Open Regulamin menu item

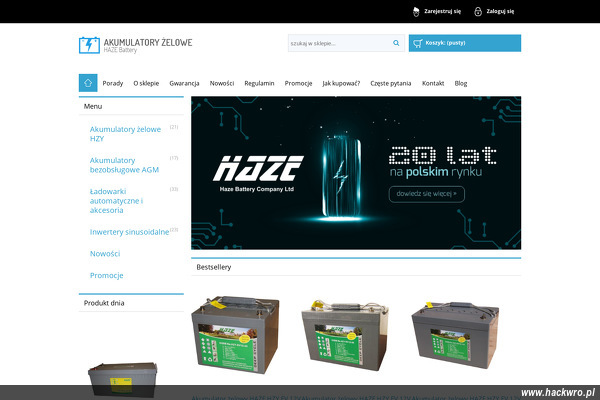coord(259,83)
